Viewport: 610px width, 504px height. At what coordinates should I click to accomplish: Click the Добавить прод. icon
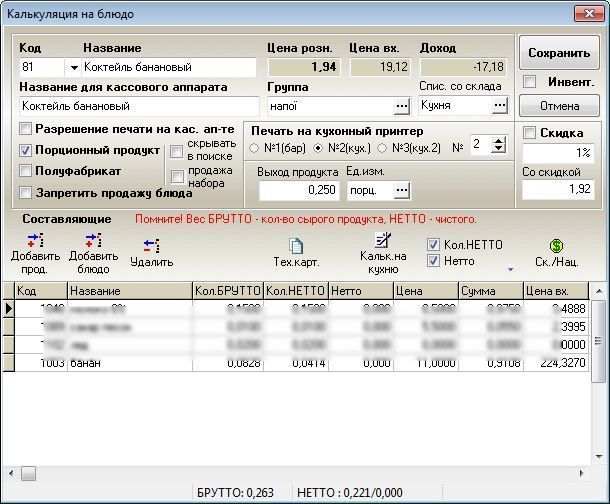35,240
